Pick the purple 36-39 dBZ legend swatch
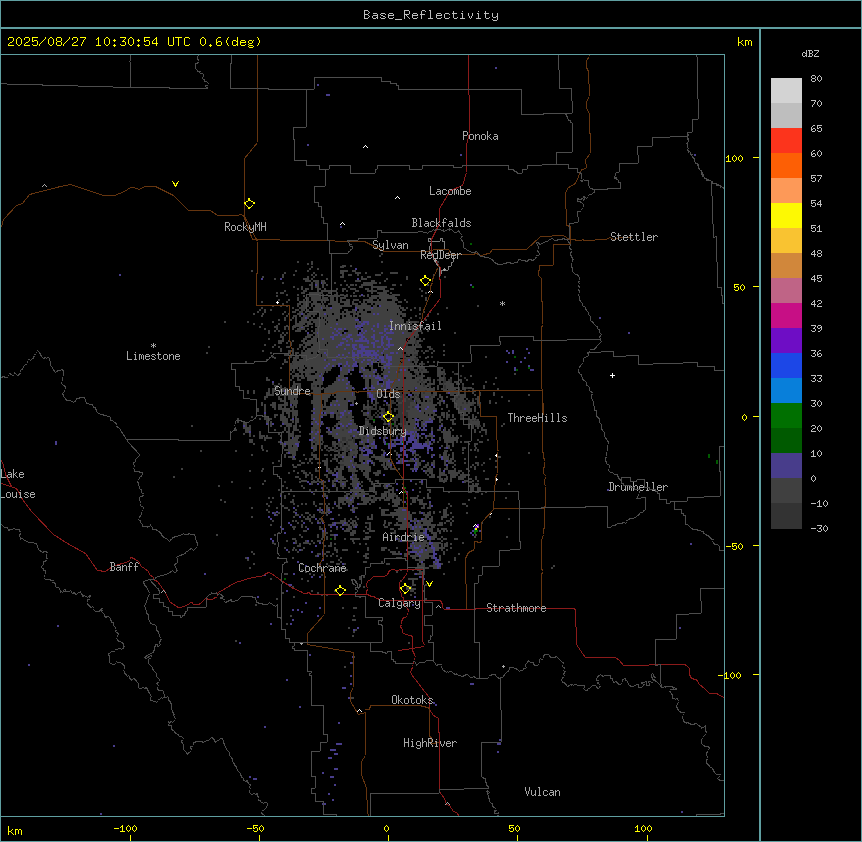 pyautogui.click(x=786, y=341)
